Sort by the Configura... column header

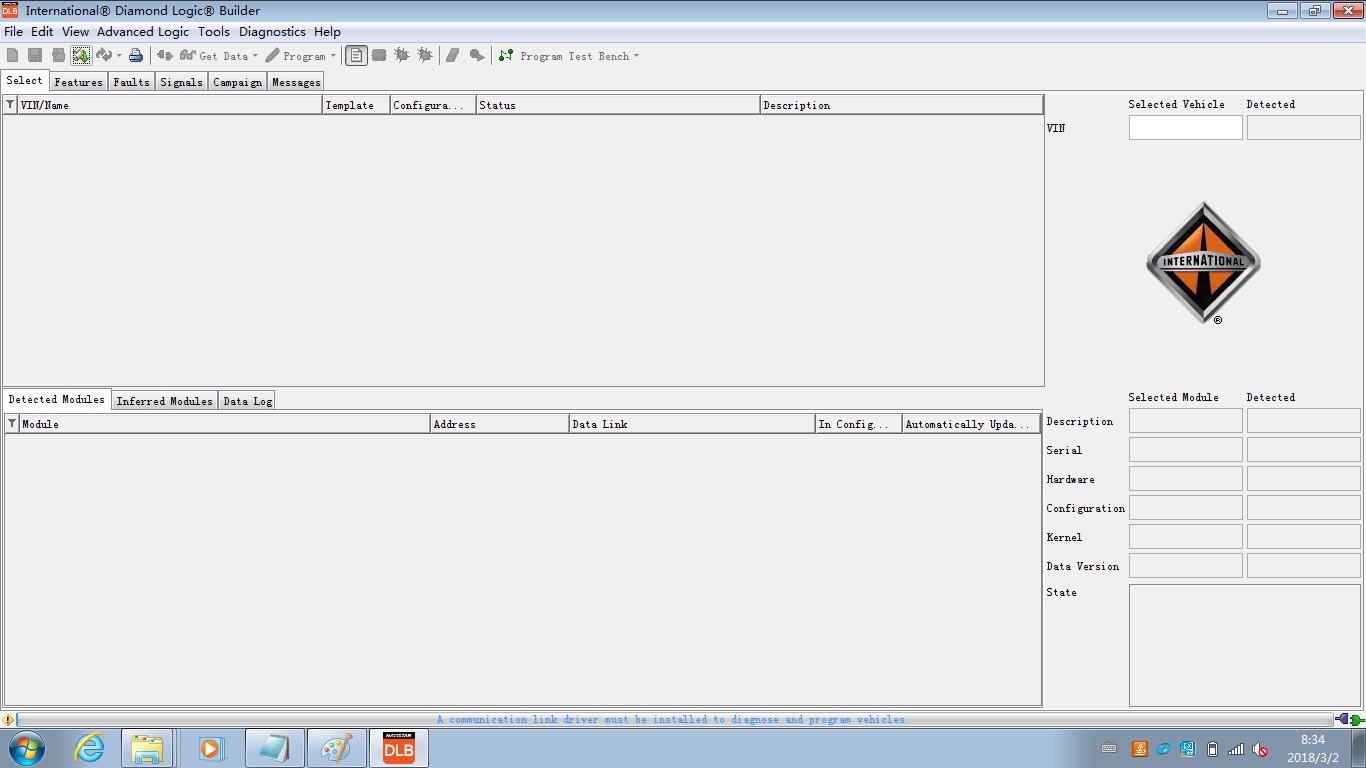pos(433,105)
